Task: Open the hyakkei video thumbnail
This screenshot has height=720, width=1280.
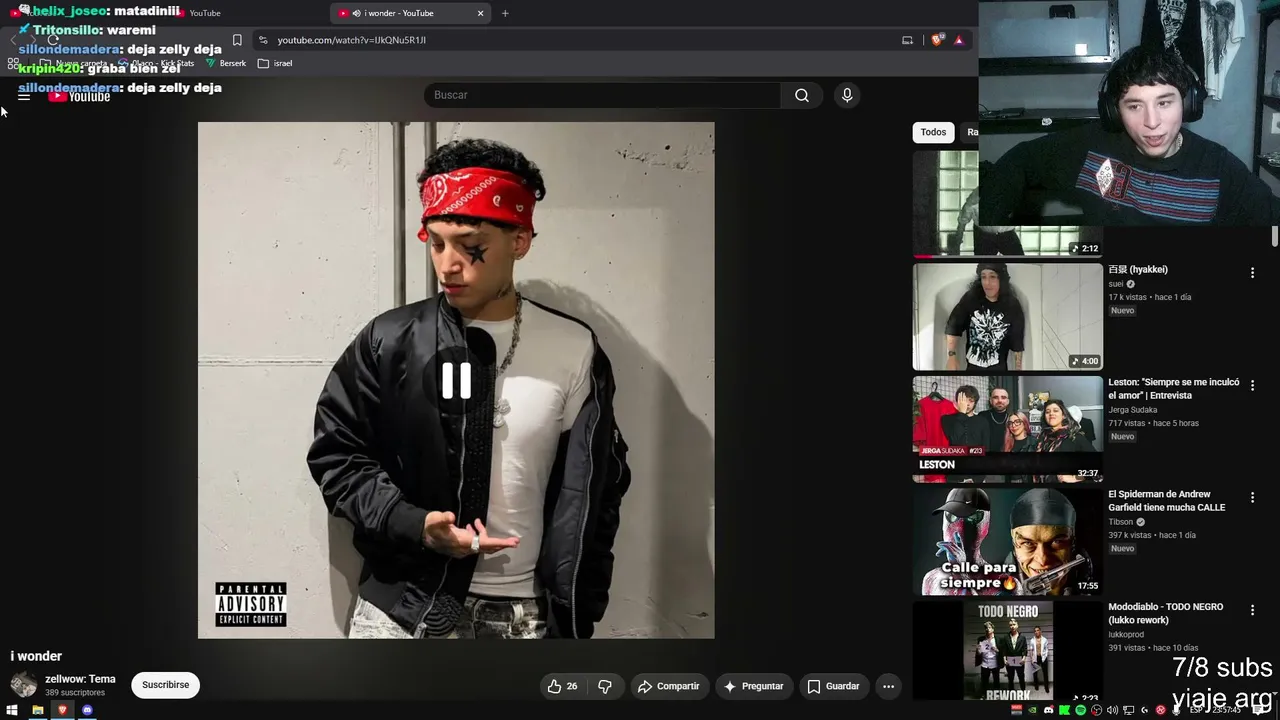Action: (x=1007, y=316)
